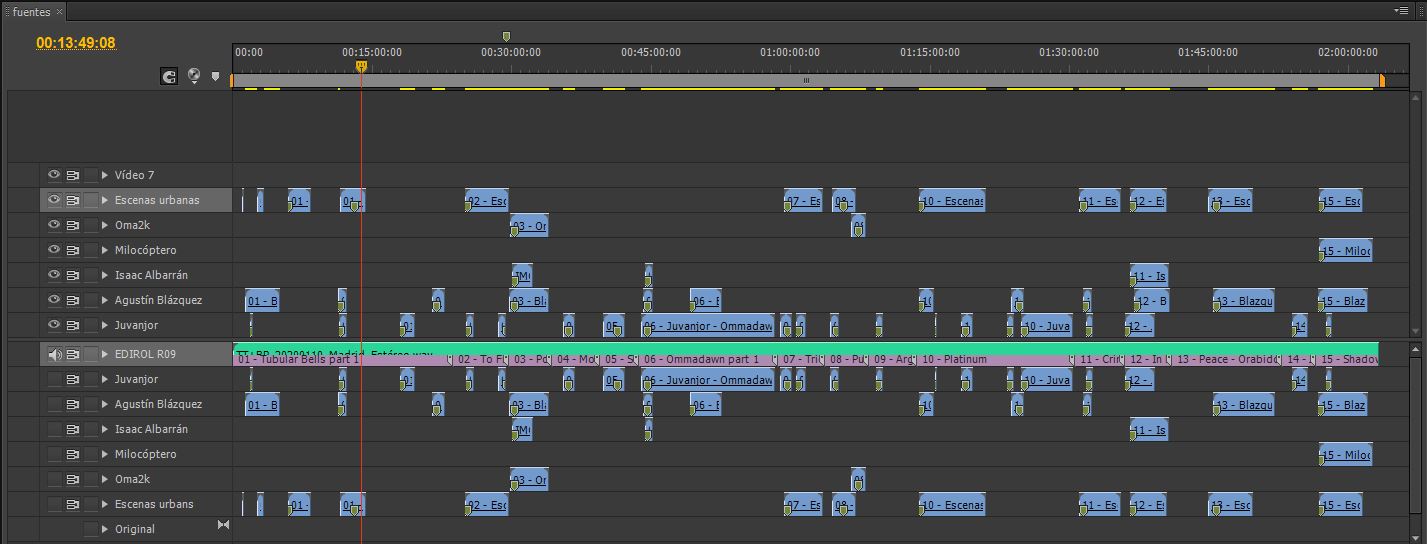Viewport: 1427px width, 544px height.
Task: Toggle sync lock on EDIROL R09 audio track
Action: coord(73,354)
